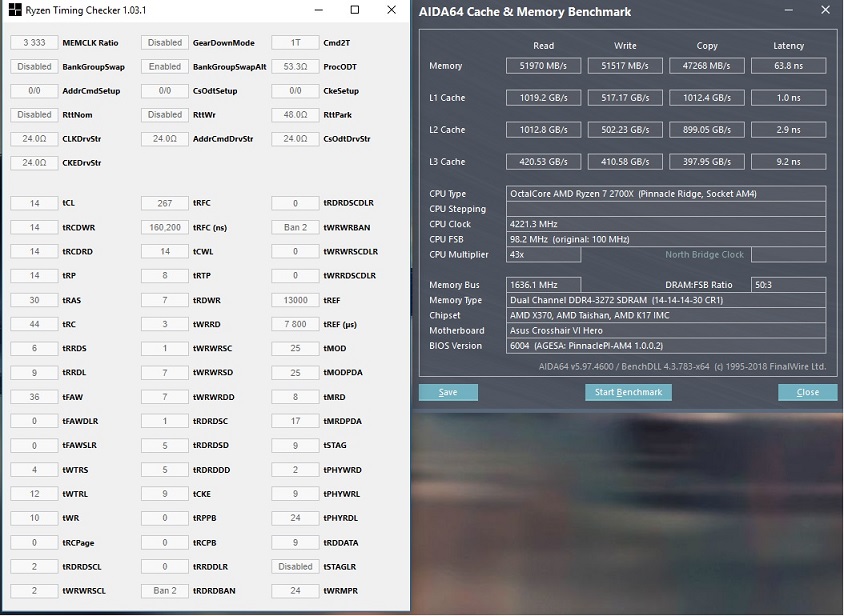
Task: Click the GearDownMode Disabled field
Action: click(165, 43)
